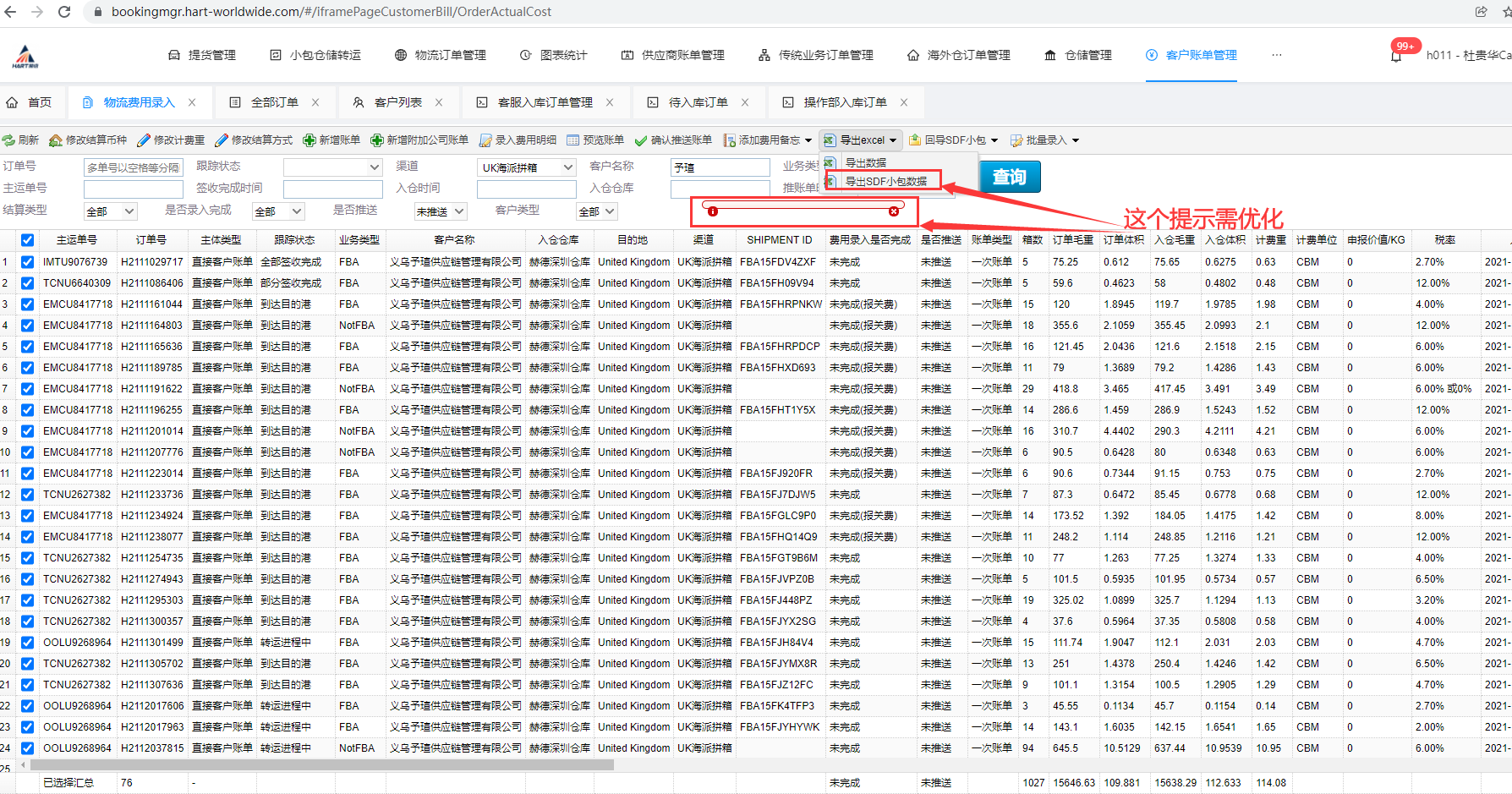The width and height of the screenshot is (1512, 794).
Task: Open the notification bell with 99+ badge
Action: (1396, 56)
